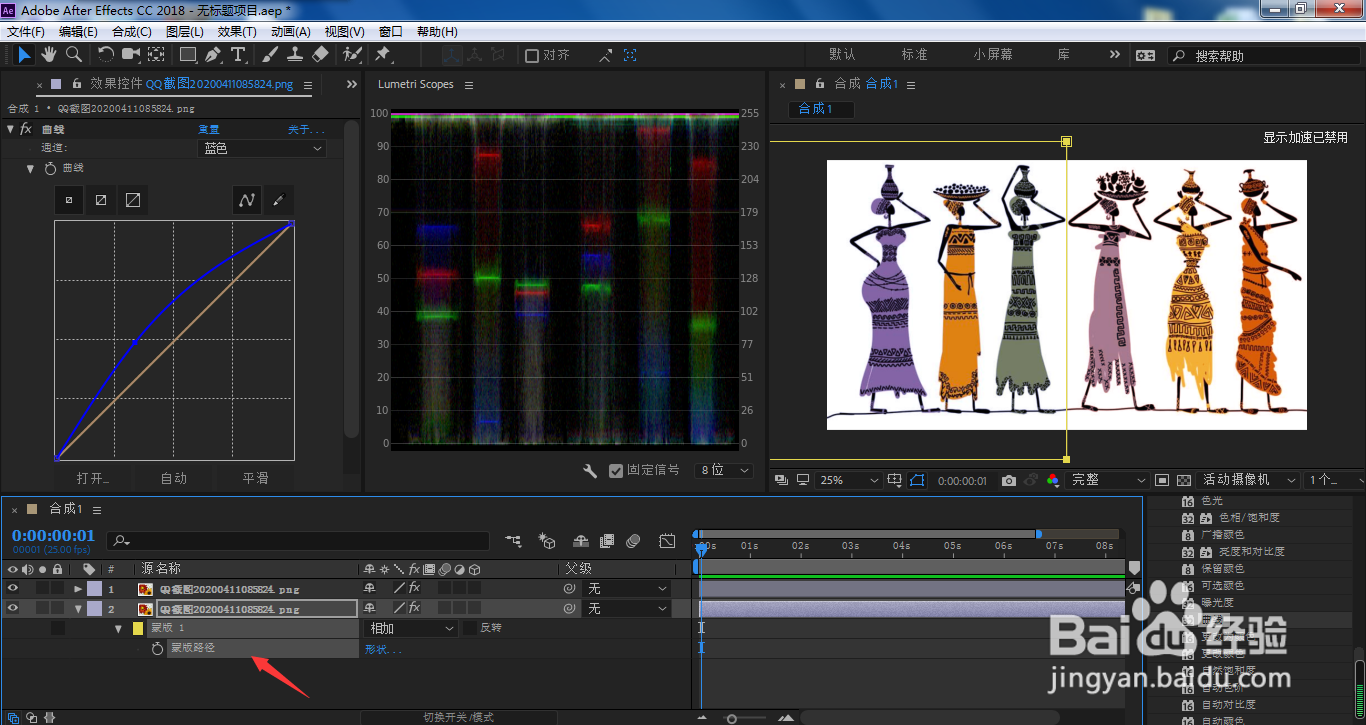1366x725 pixels.
Task: Open layer 1 parent 无 dropdown
Action: tap(627, 589)
